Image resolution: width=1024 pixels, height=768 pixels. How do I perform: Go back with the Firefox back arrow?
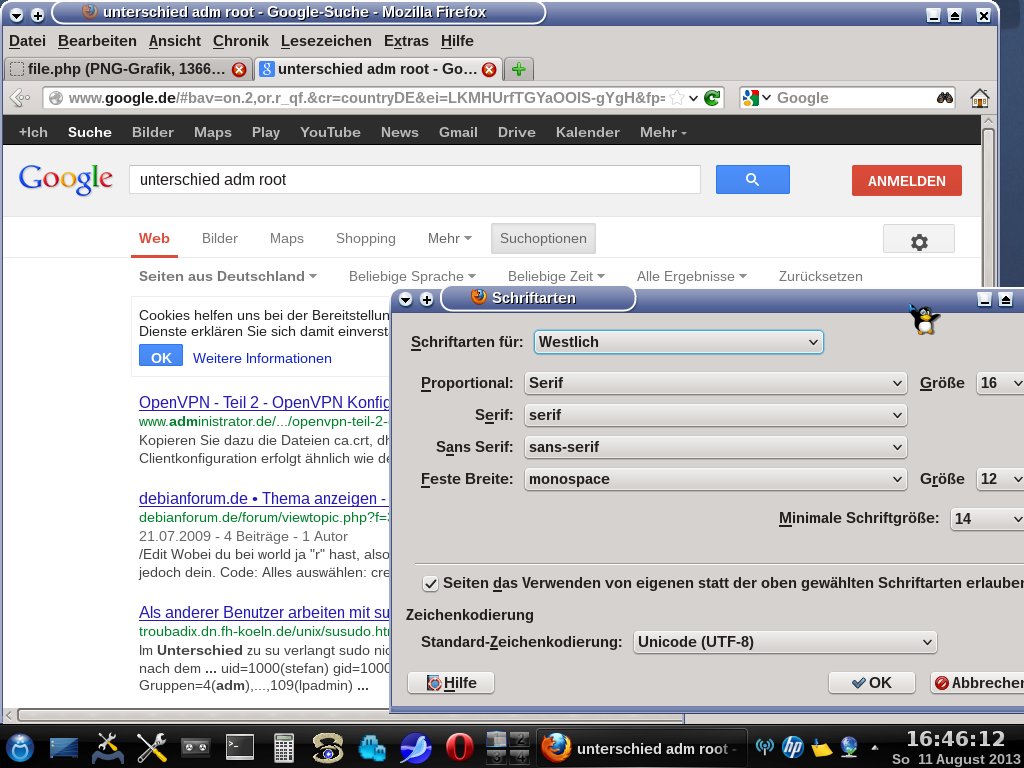pyautogui.click(x=20, y=98)
